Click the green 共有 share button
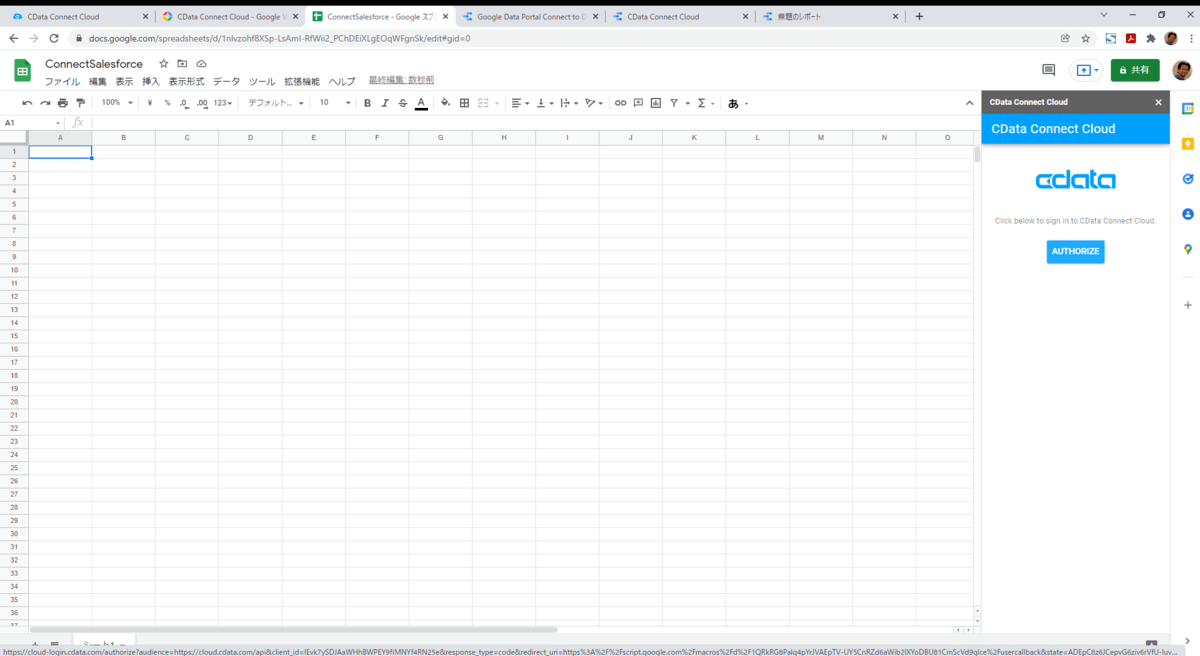Viewport: 1200px width, 656px height. coord(1135,70)
